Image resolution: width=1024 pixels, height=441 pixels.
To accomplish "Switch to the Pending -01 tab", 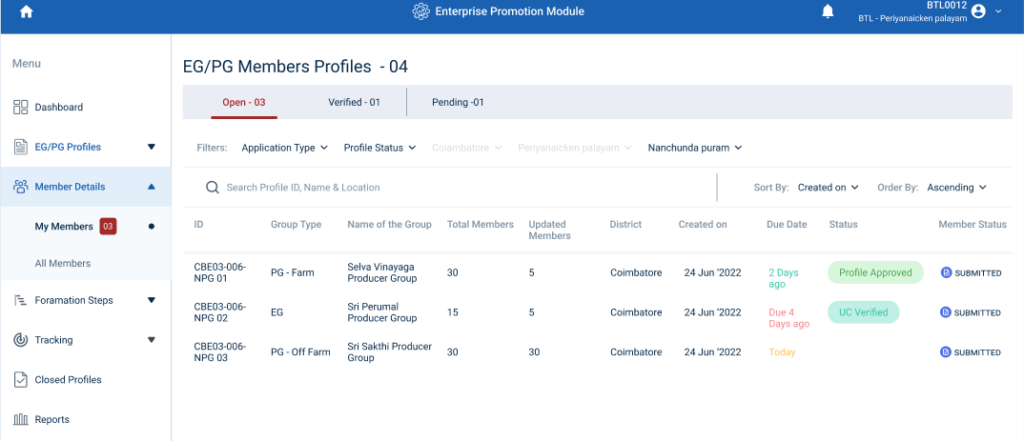I will coord(458,102).
